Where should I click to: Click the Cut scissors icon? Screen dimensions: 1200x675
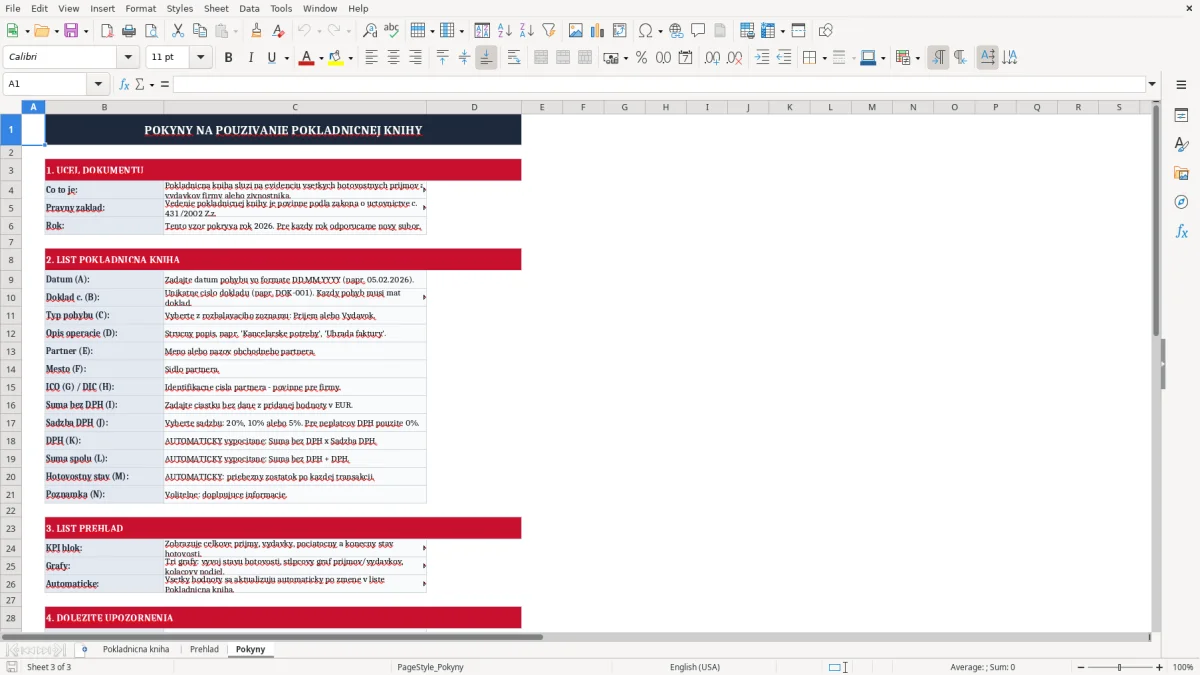pyautogui.click(x=177, y=31)
